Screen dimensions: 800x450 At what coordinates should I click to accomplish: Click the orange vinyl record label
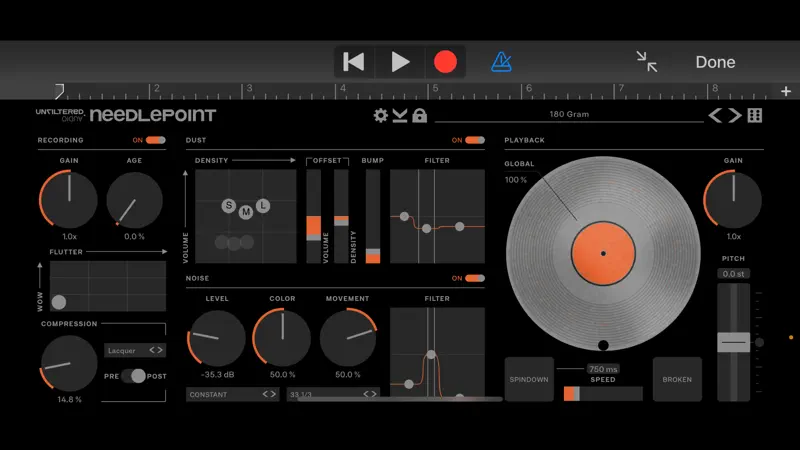click(x=603, y=253)
